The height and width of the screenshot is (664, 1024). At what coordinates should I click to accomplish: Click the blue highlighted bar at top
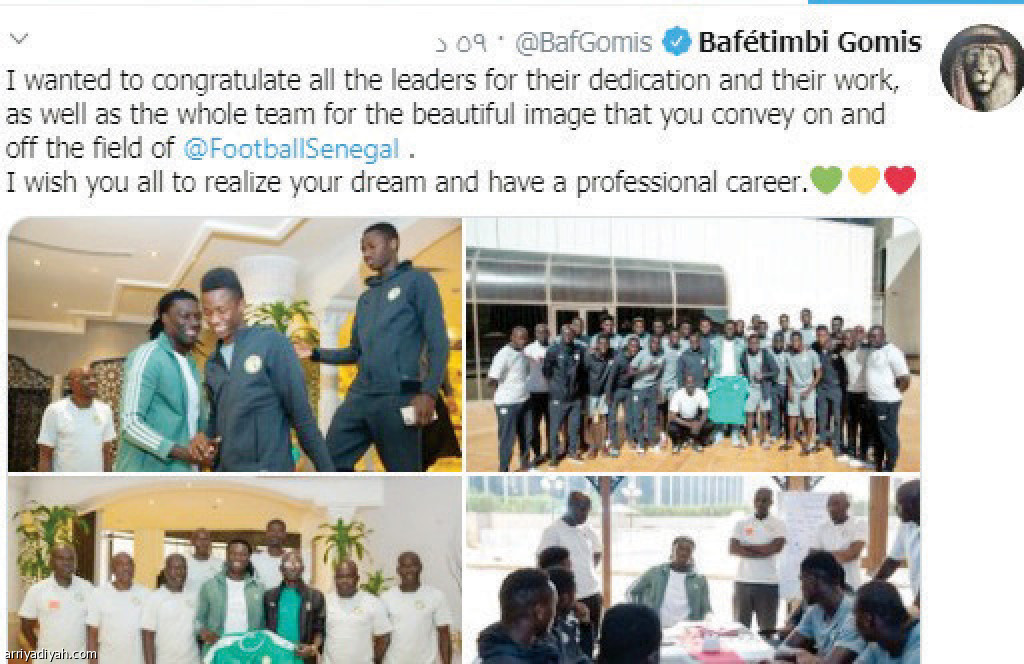click(916, 2)
